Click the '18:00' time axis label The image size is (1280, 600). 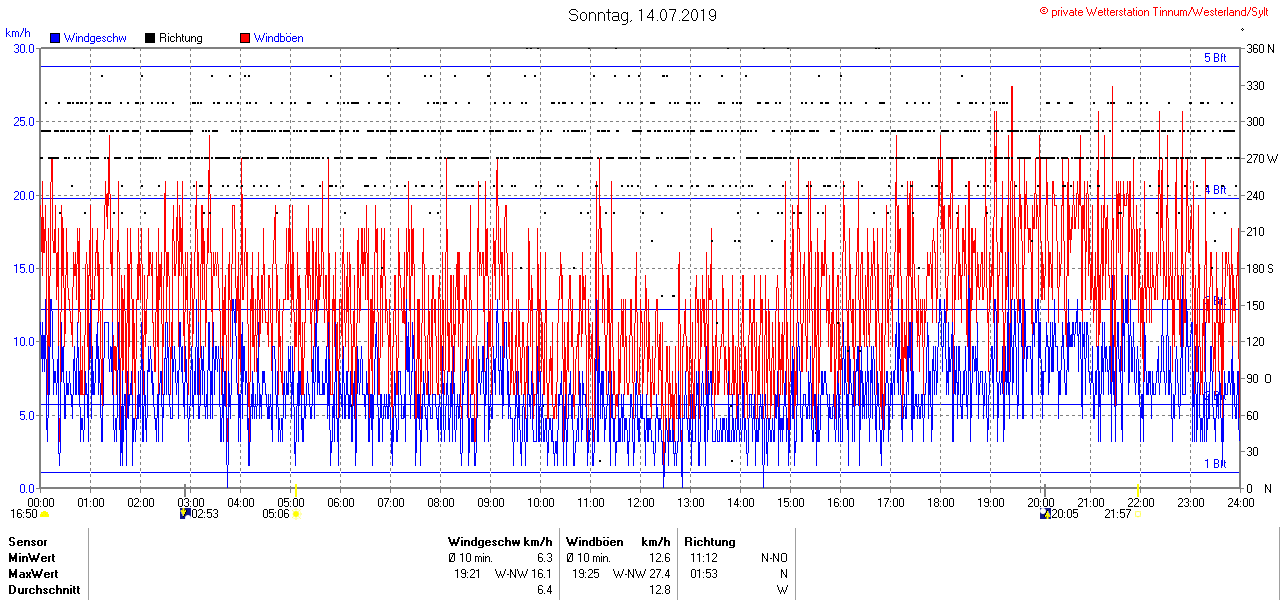[x=941, y=502]
